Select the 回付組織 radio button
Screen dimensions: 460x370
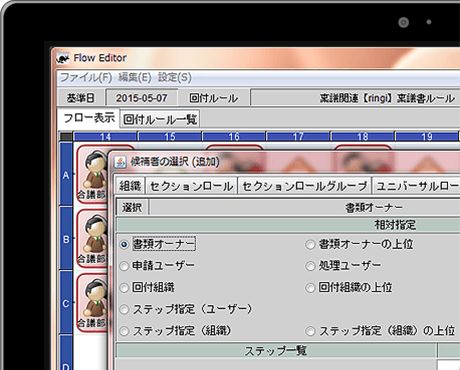(124, 288)
